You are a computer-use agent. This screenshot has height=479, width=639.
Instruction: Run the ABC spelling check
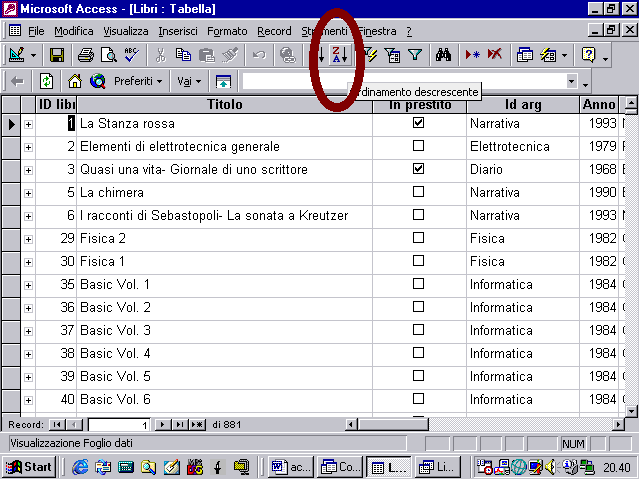tap(132, 55)
